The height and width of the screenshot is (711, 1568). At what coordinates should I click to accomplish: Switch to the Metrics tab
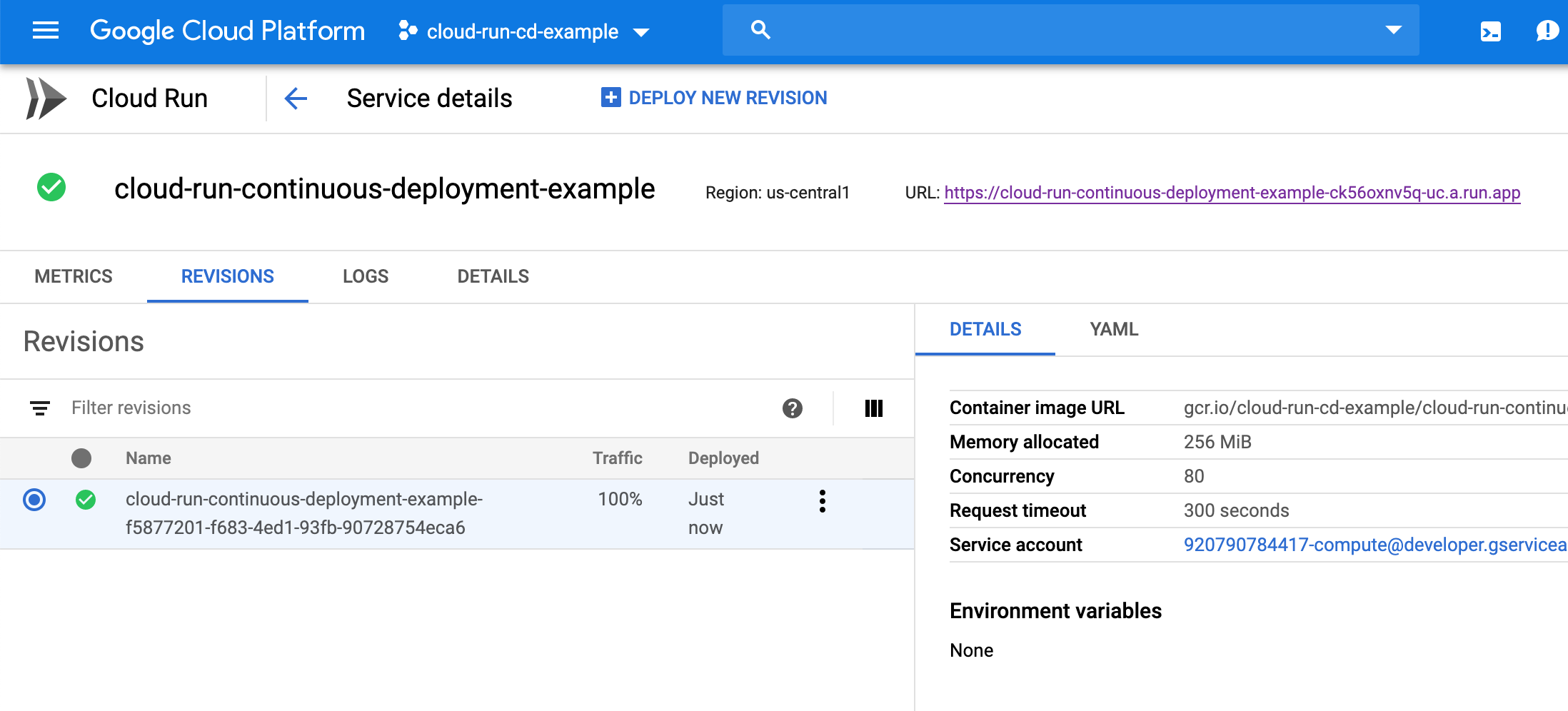74,276
